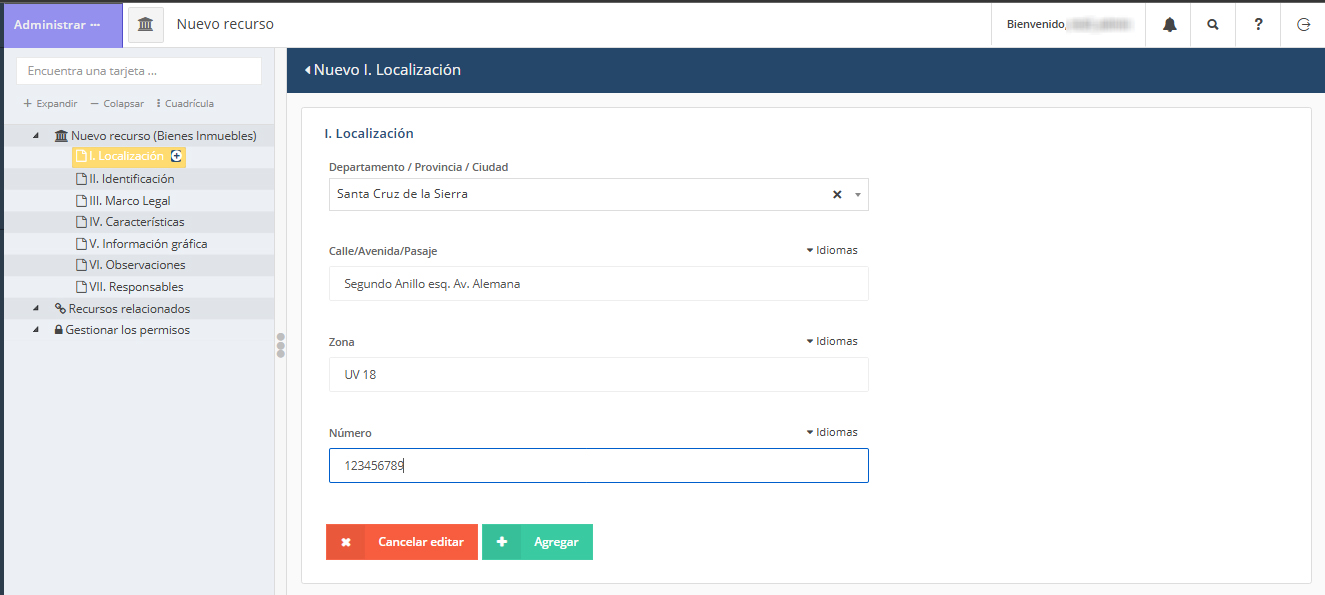Select II. Identificación in the card tree
The height and width of the screenshot is (595, 1325).
(131, 179)
